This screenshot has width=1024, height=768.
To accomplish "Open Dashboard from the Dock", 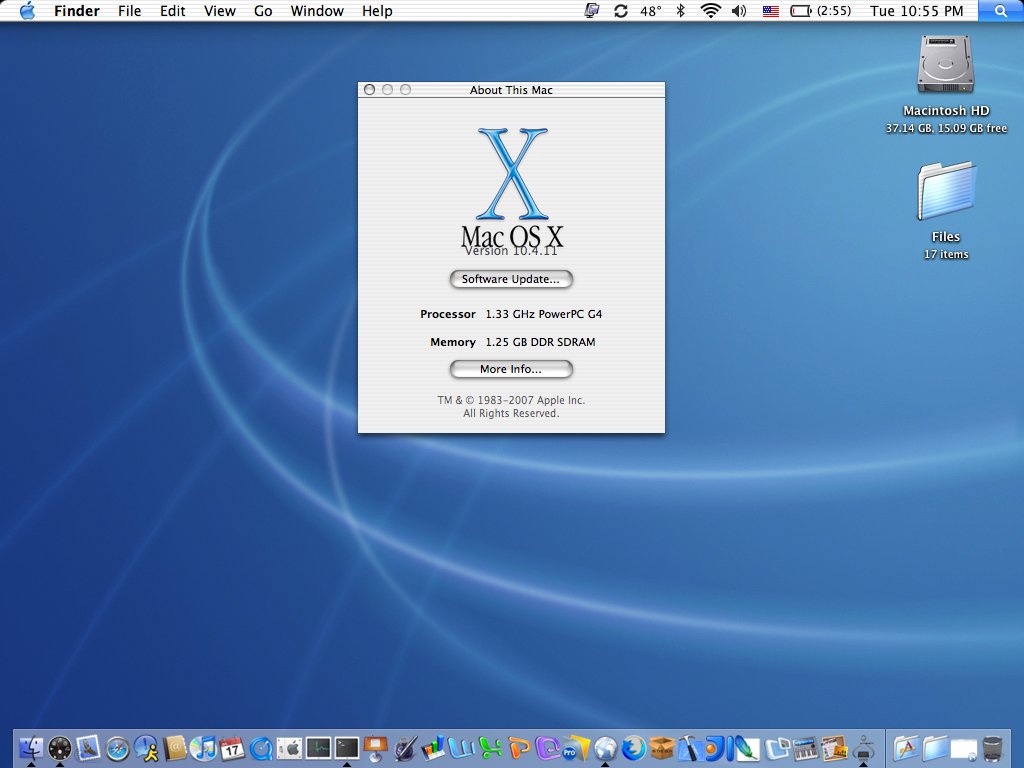I will (60, 747).
